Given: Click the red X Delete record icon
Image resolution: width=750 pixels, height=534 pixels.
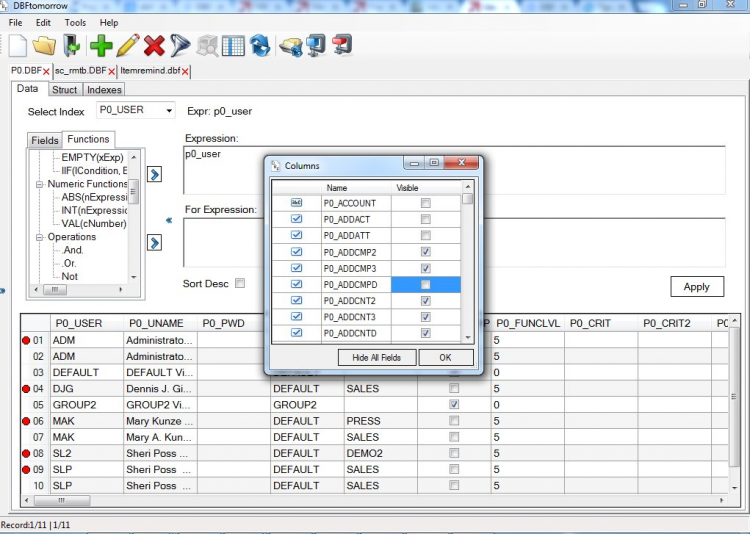Looking at the screenshot, I should pos(154,45).
